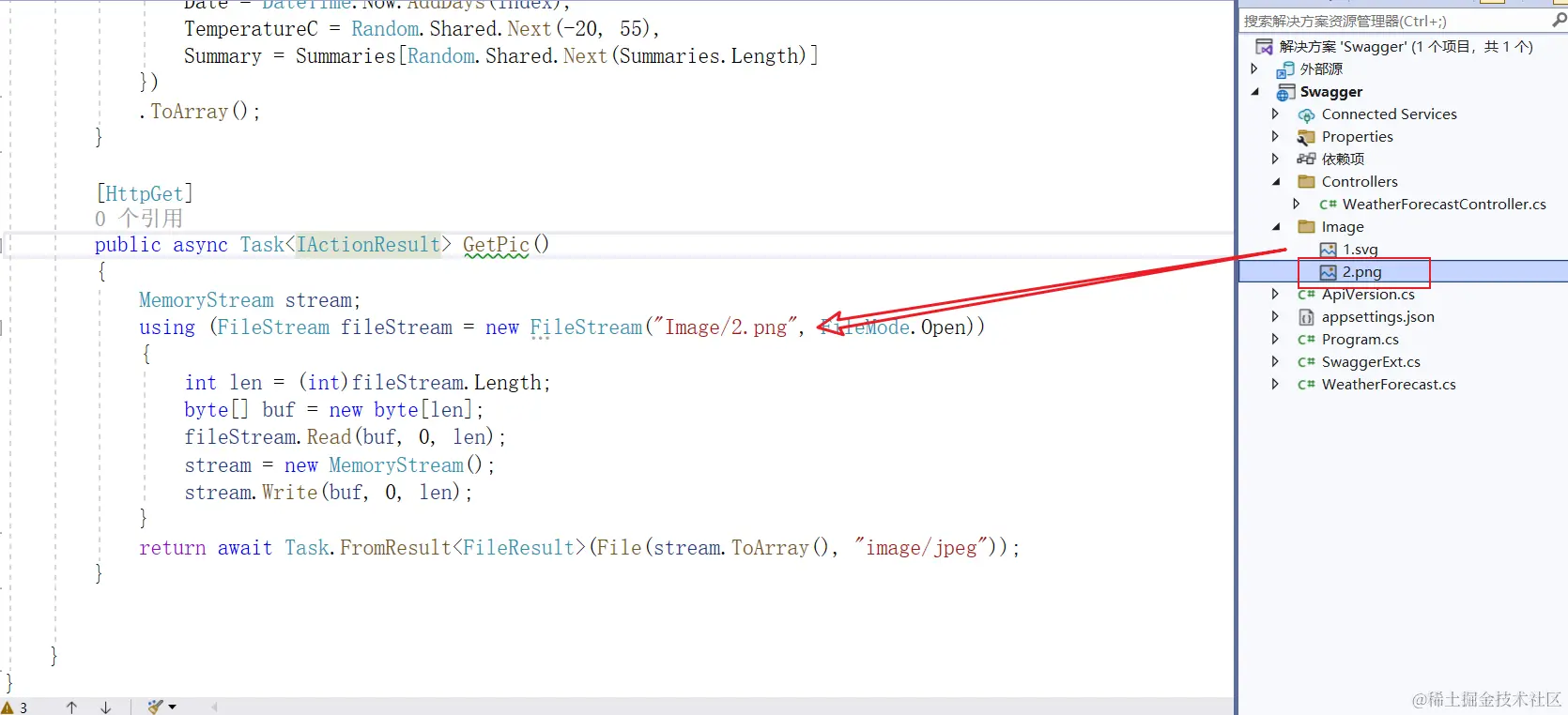Expand the 依赖项 node
The image size is (1568, 715).
[x=1275, y=159]
